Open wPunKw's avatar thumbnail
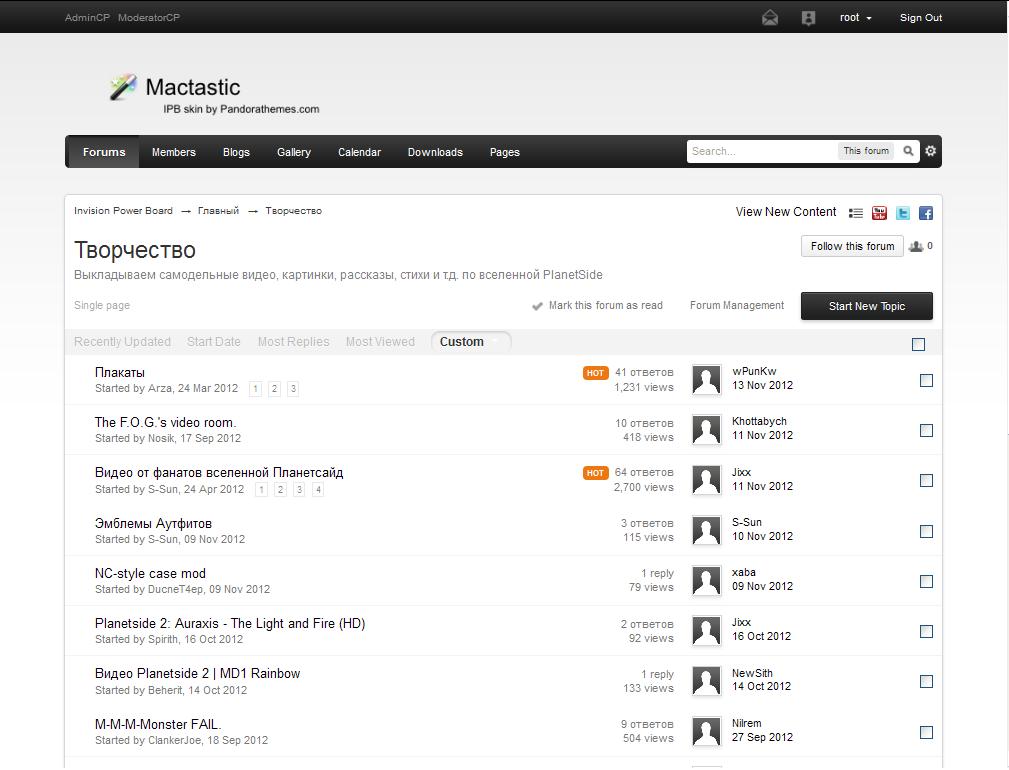The height and width of the screenshot is (770, 1009). click(706, 380)
